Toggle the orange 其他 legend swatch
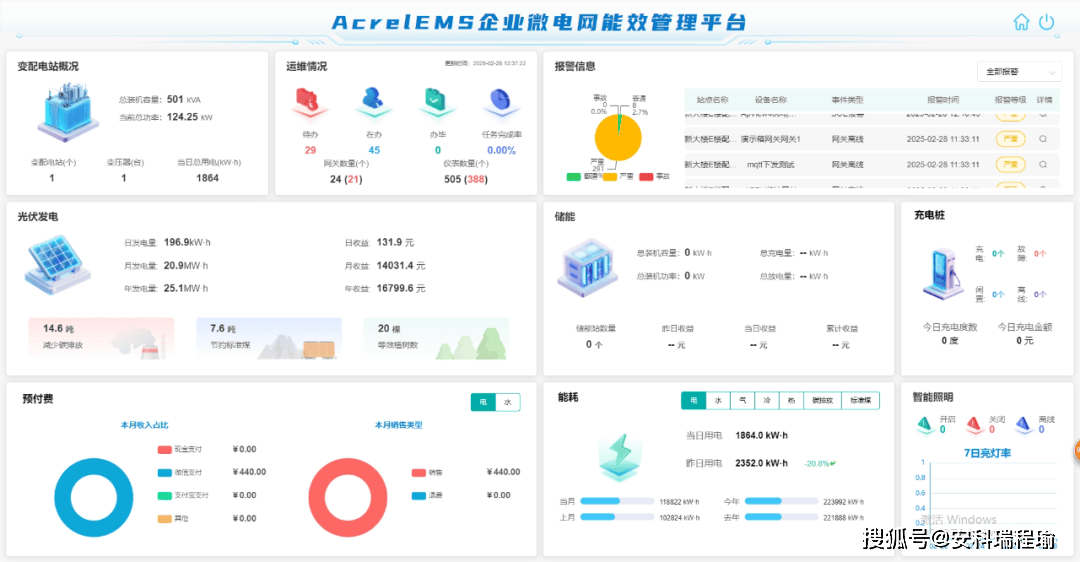Image resolution: width=1080 pixels, height=562 pixels. [x=165, y=519]
